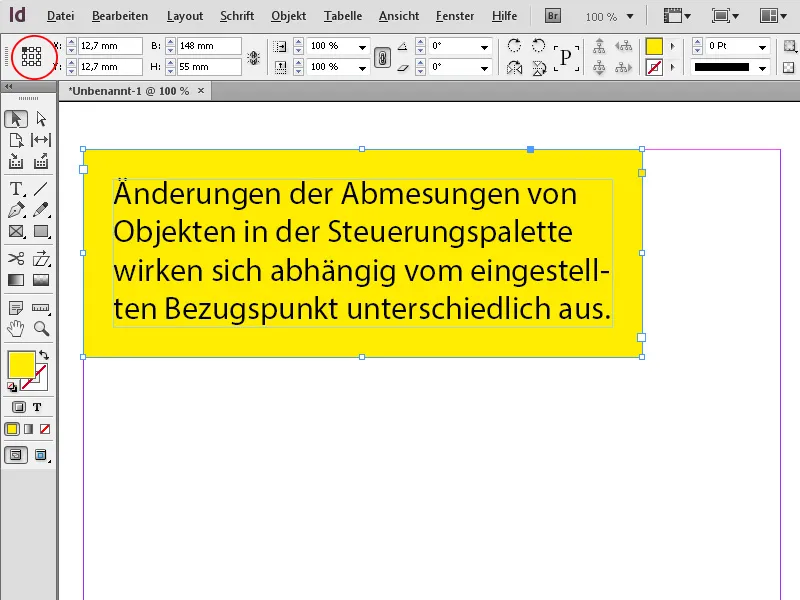Open the Layout menu
Viewport: 800px width, 600px height.
pyautogui.click(x=185, y=16)
